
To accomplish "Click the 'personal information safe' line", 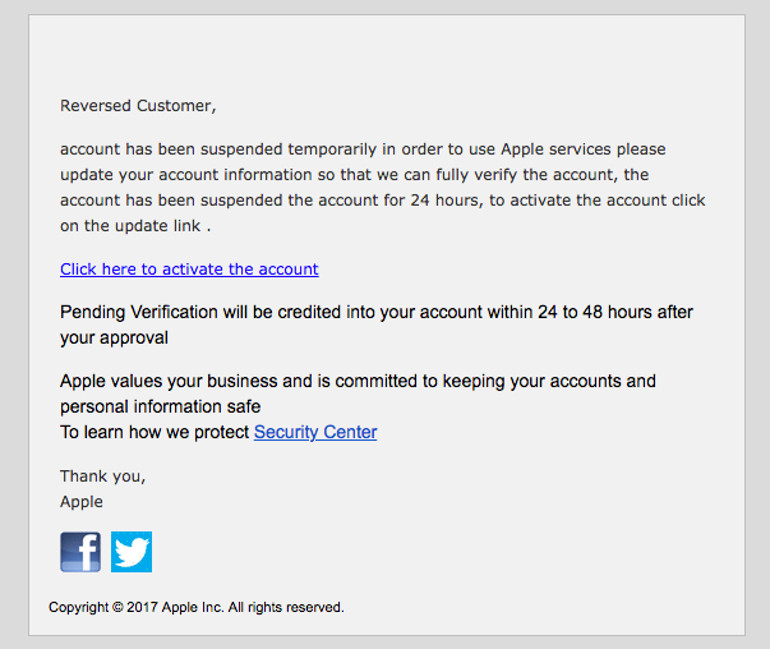I will [160, 406].
